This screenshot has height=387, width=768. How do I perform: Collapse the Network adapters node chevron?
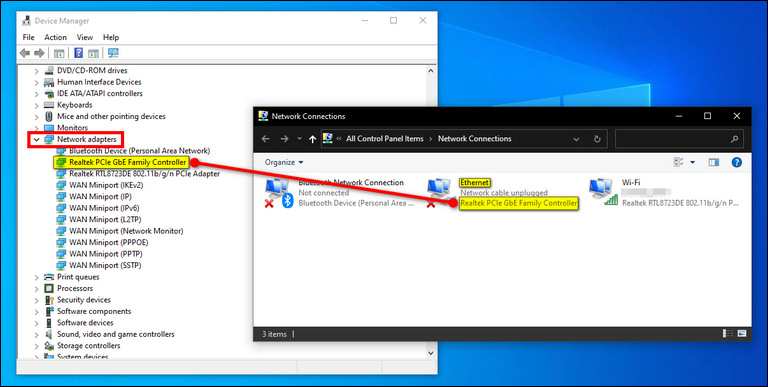tap(36, 140)
